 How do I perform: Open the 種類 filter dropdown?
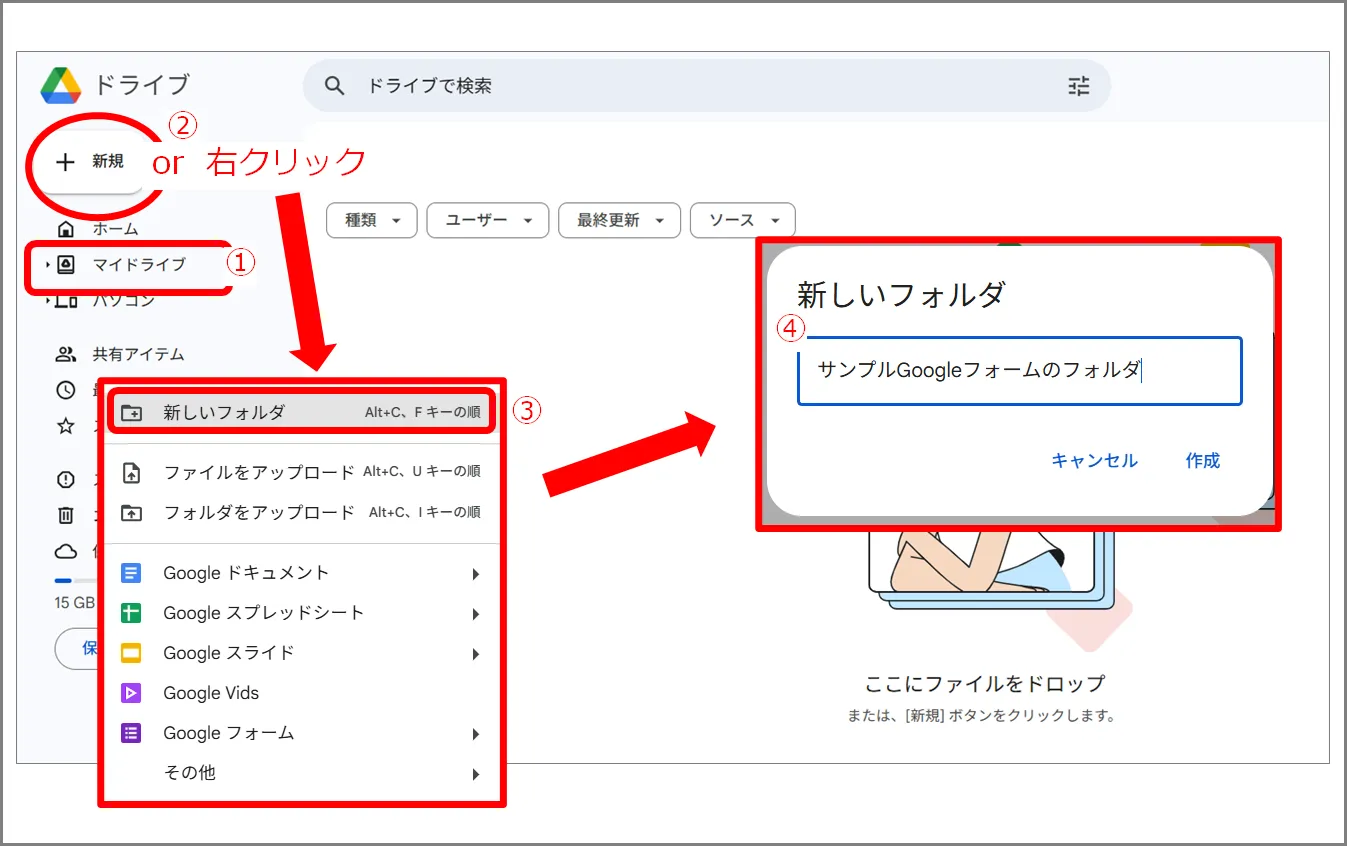(371, 220)
